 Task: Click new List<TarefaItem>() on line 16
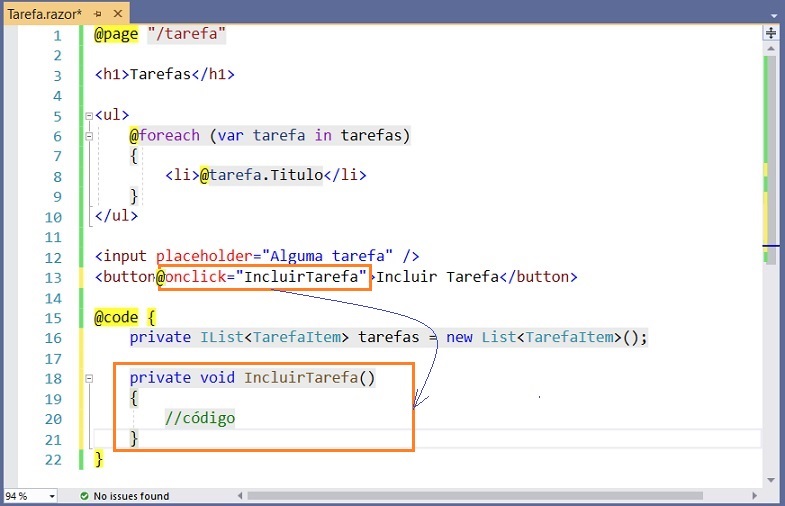[x=543, y=337]
